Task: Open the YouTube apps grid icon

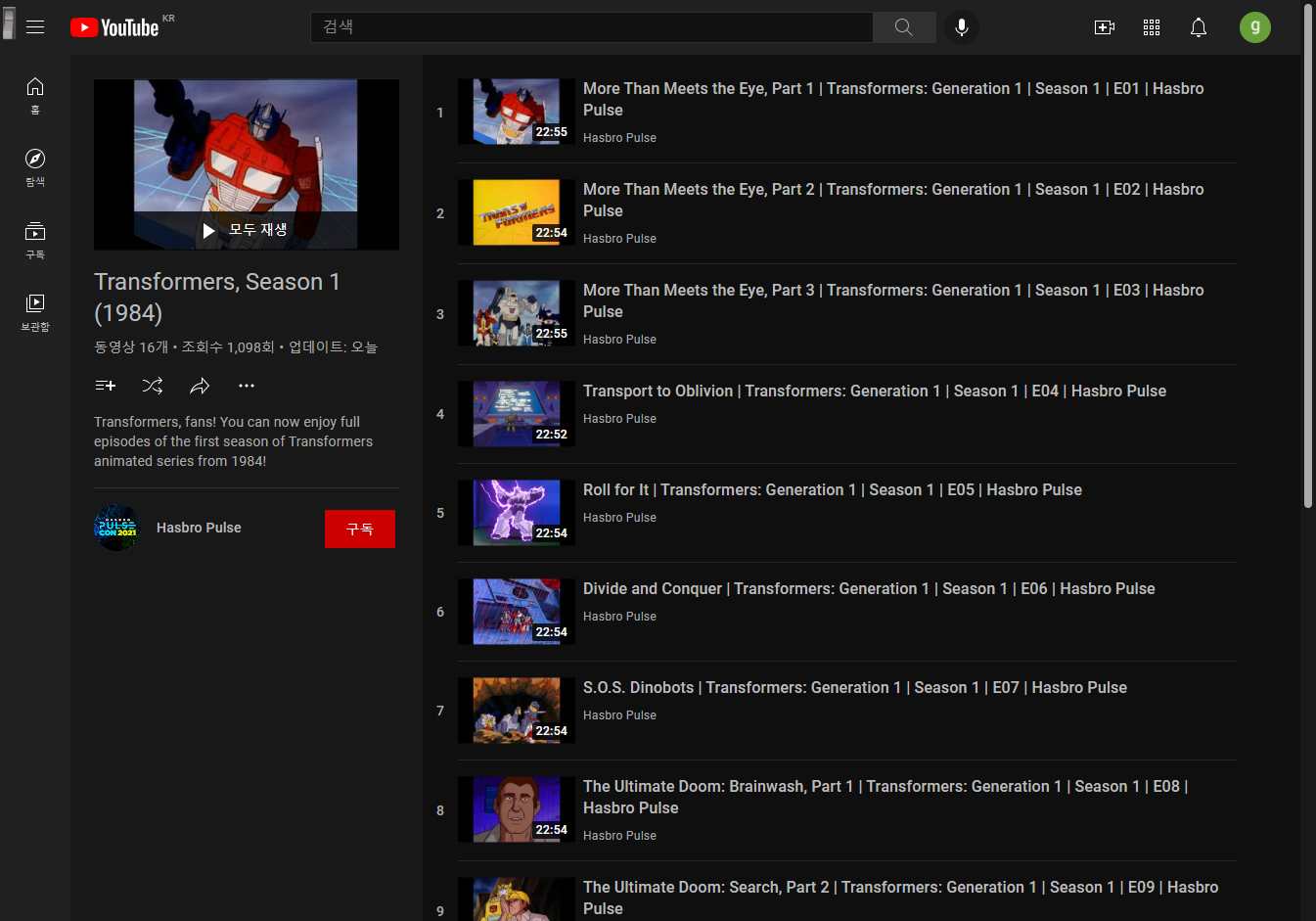Action: (1152, 27)
